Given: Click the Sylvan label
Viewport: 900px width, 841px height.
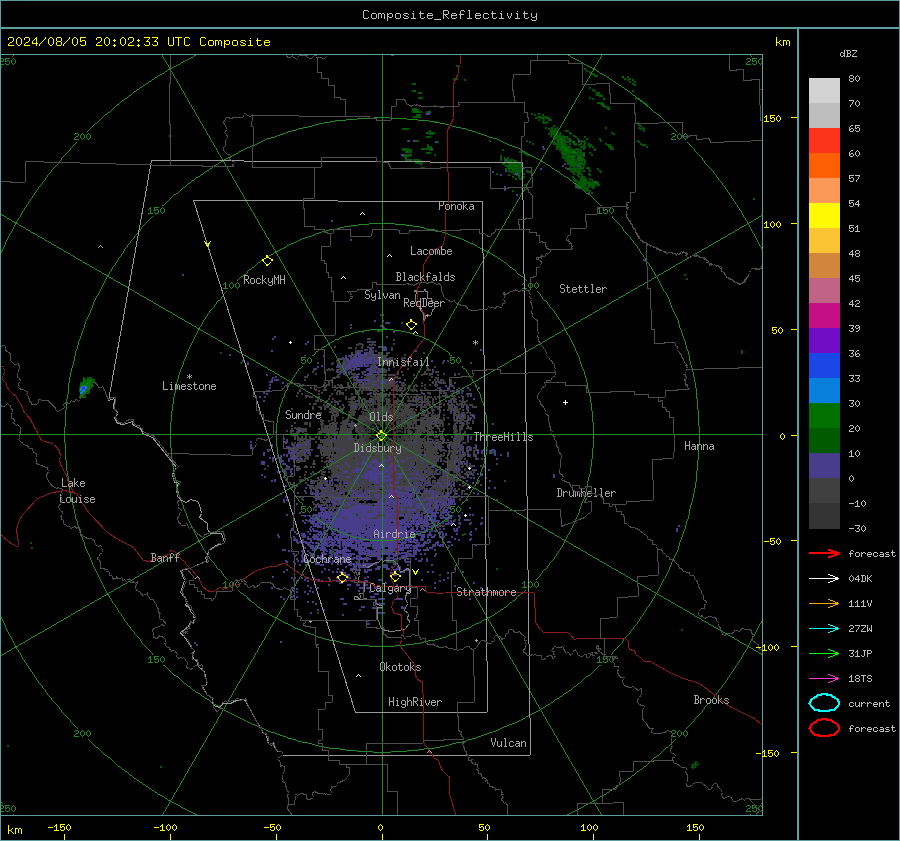Looking at the screenshot, I should (382, 295).
